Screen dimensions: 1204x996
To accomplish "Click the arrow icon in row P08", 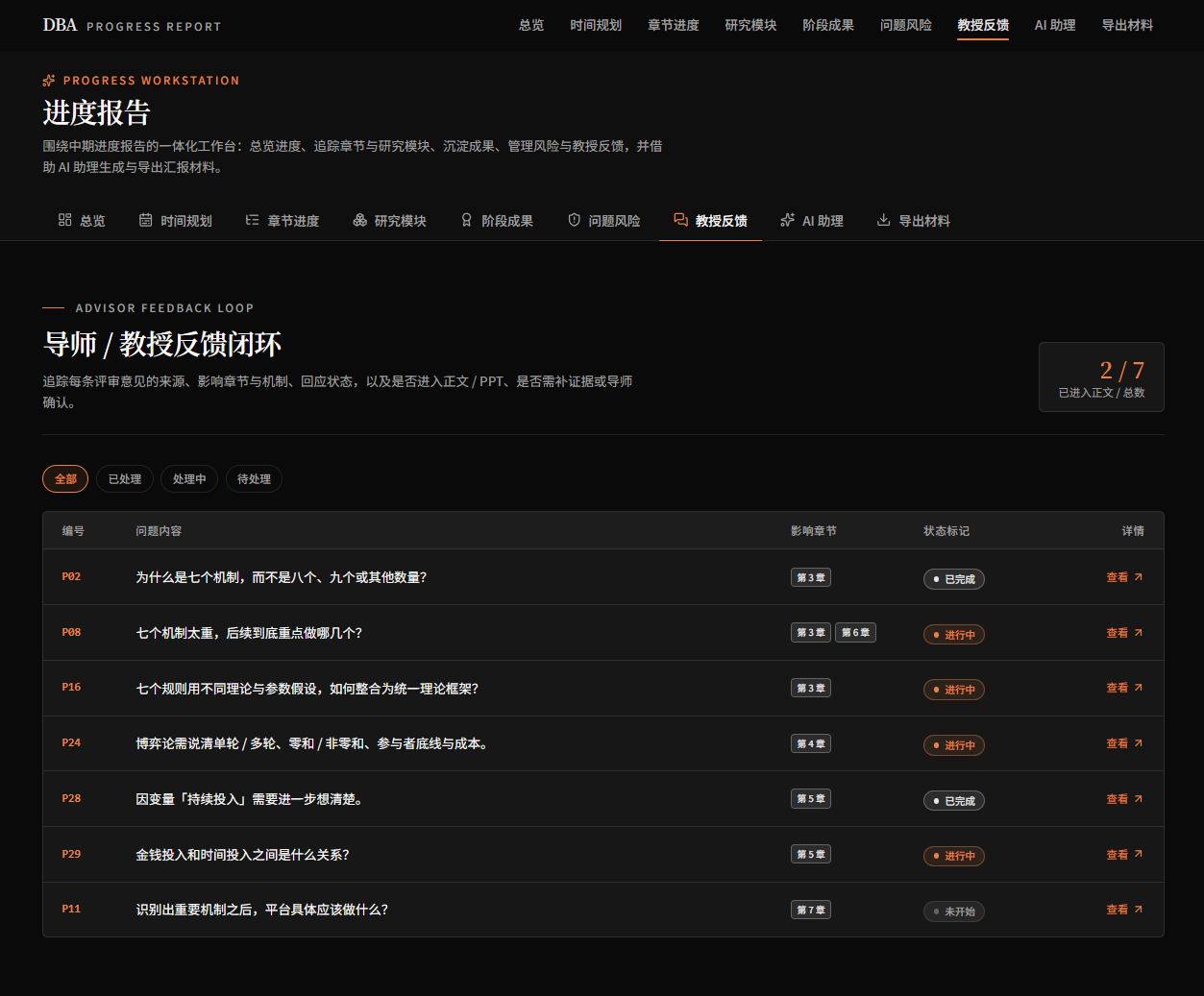I will click(x=1139, y=633).
